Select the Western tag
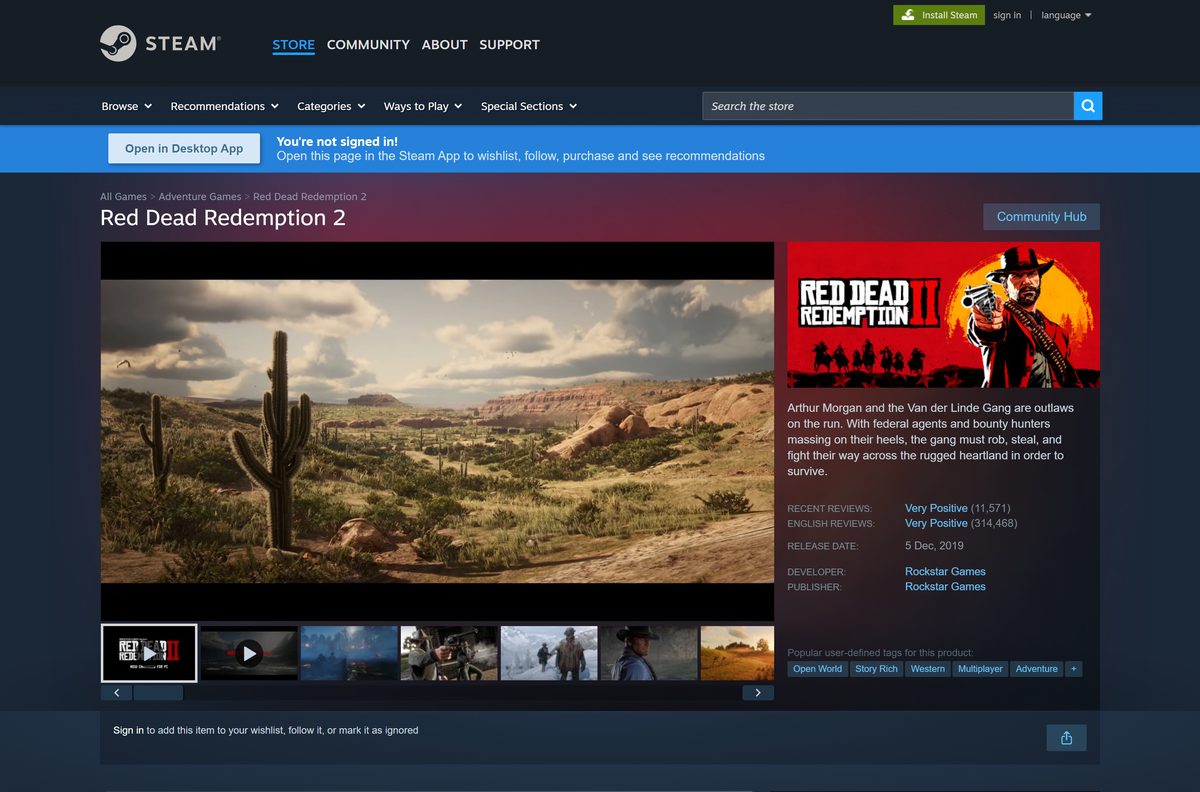 point(927,669)
